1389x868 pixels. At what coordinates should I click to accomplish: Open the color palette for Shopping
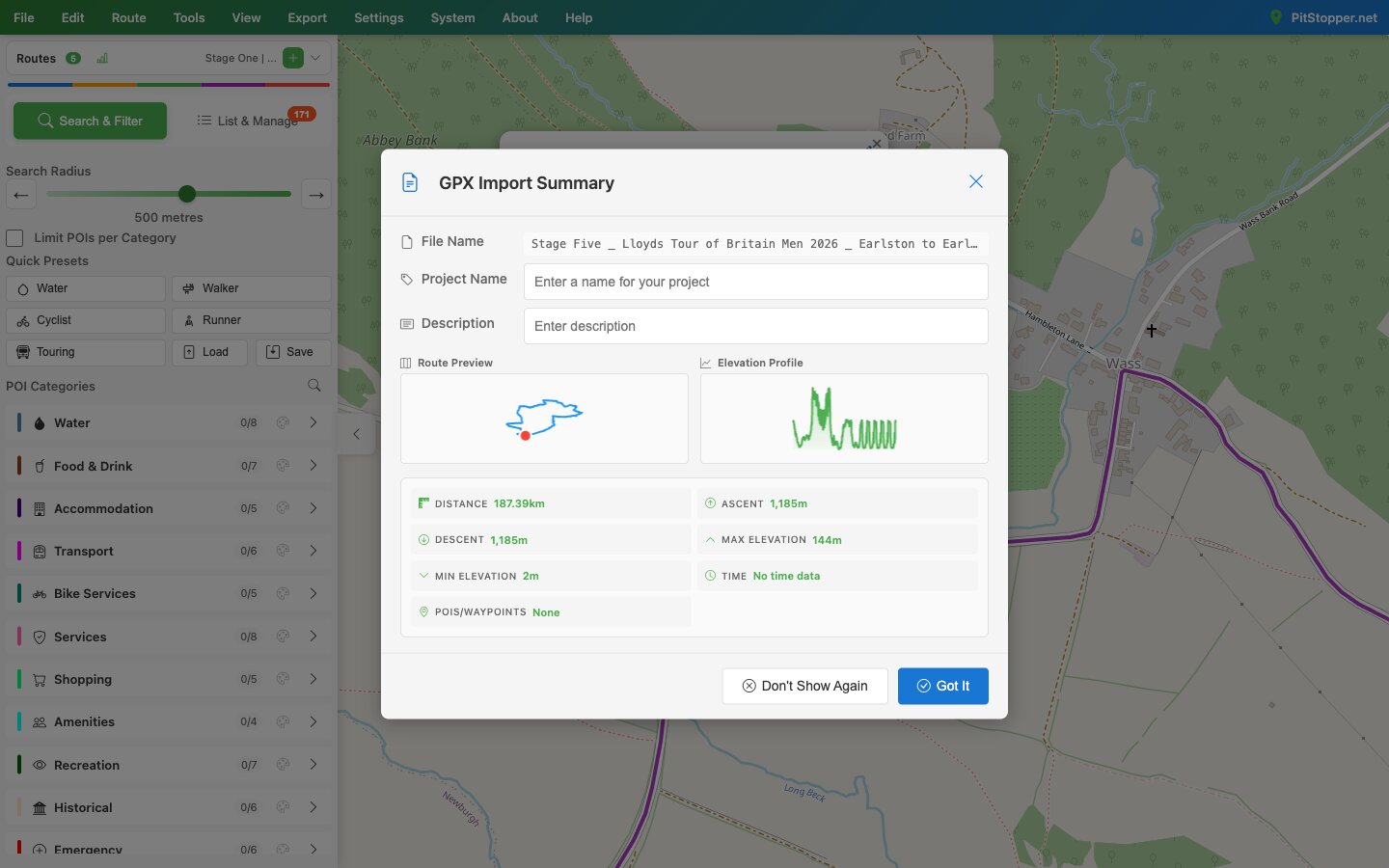click(x=283, y=679)
